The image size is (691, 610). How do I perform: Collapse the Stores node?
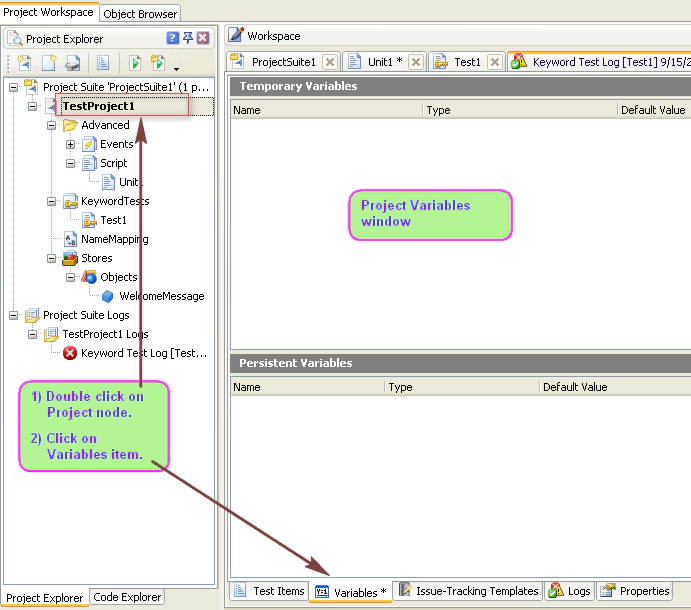tap(52, 258)
